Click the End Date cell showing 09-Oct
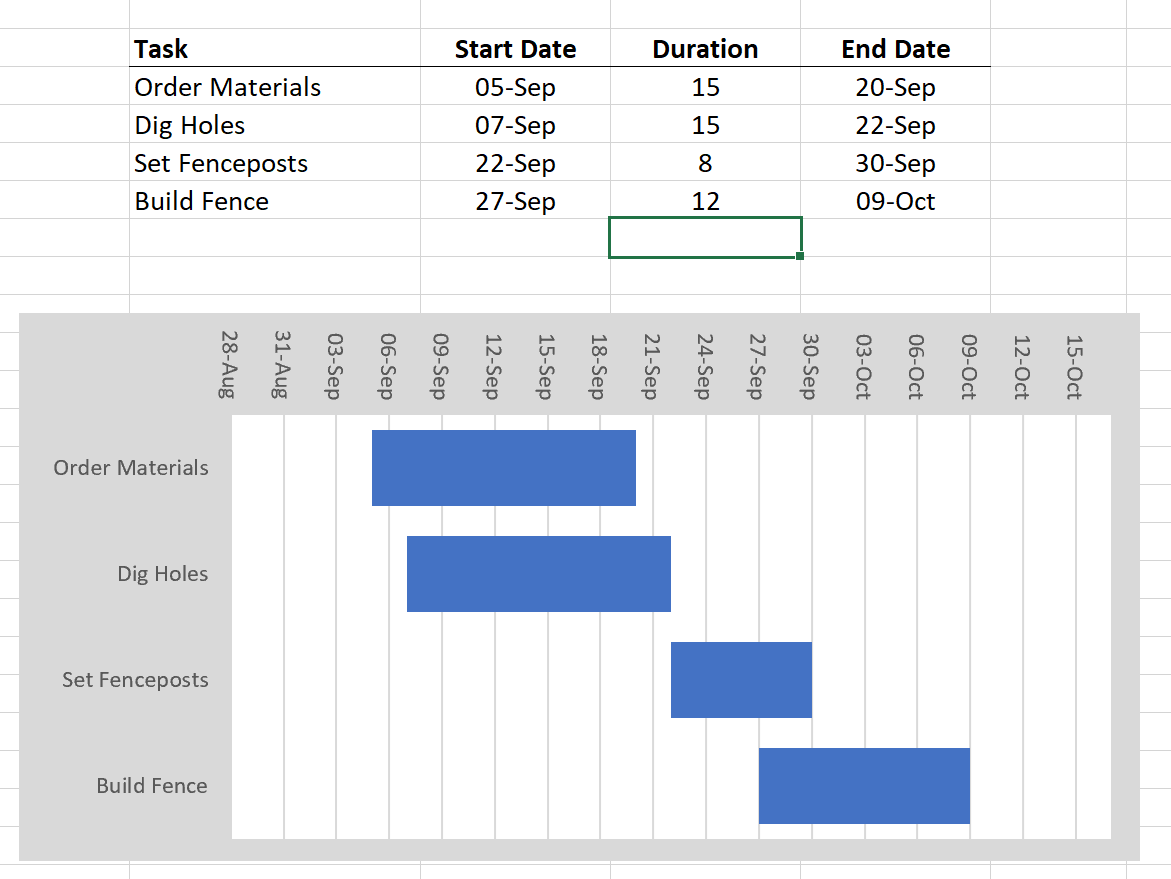The width and height of the screenshot is (1171, 879). pyautogui.click(x=895, y=201)
